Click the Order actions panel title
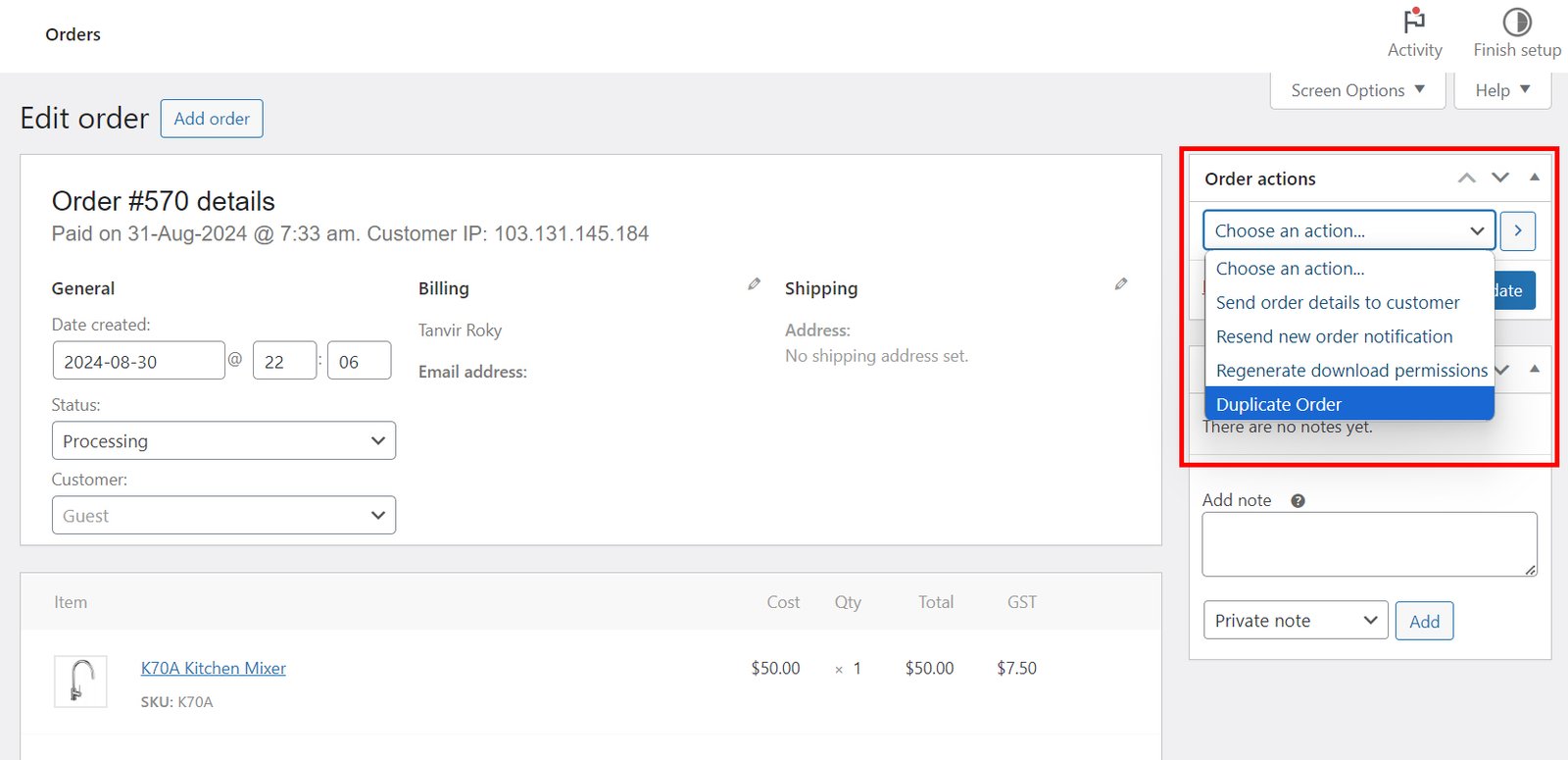Viewport: 1568px width, 760px height. tap(1259, 178)
